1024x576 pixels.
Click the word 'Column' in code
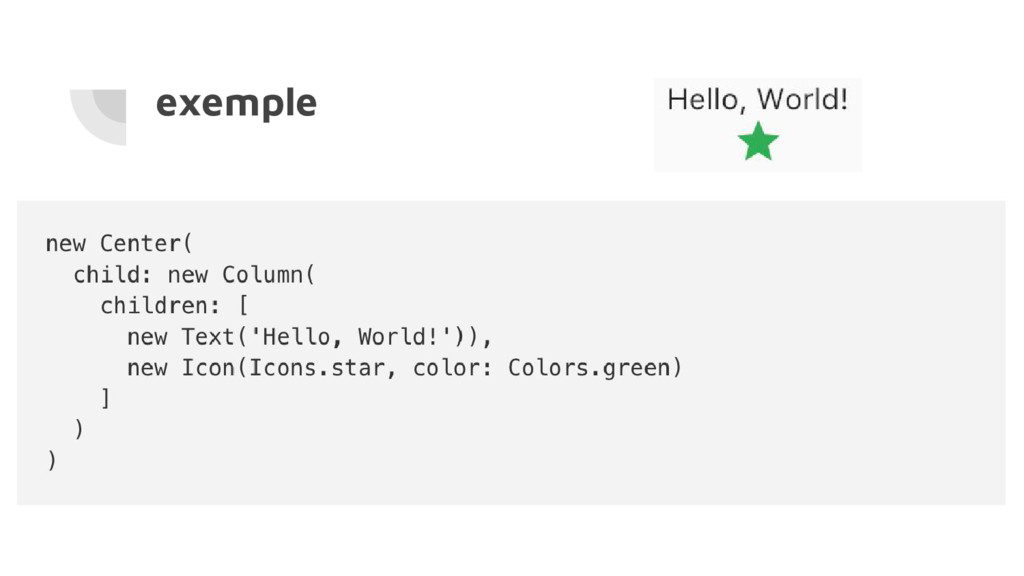(x=262, y=274)
